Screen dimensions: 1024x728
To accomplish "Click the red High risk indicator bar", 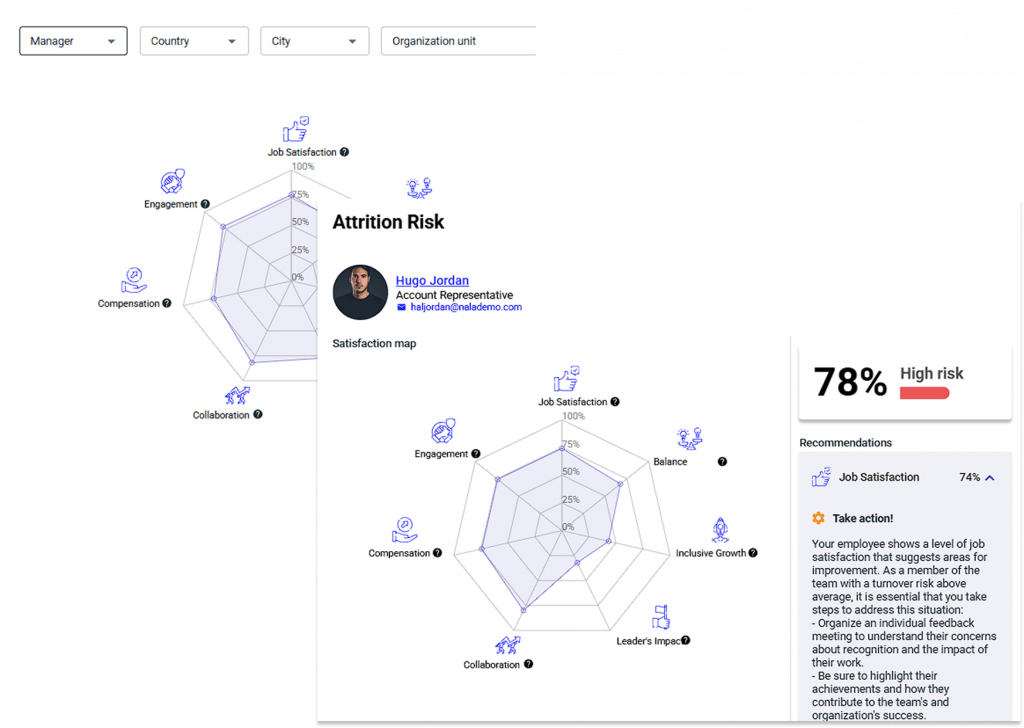I will pos(924,393).
